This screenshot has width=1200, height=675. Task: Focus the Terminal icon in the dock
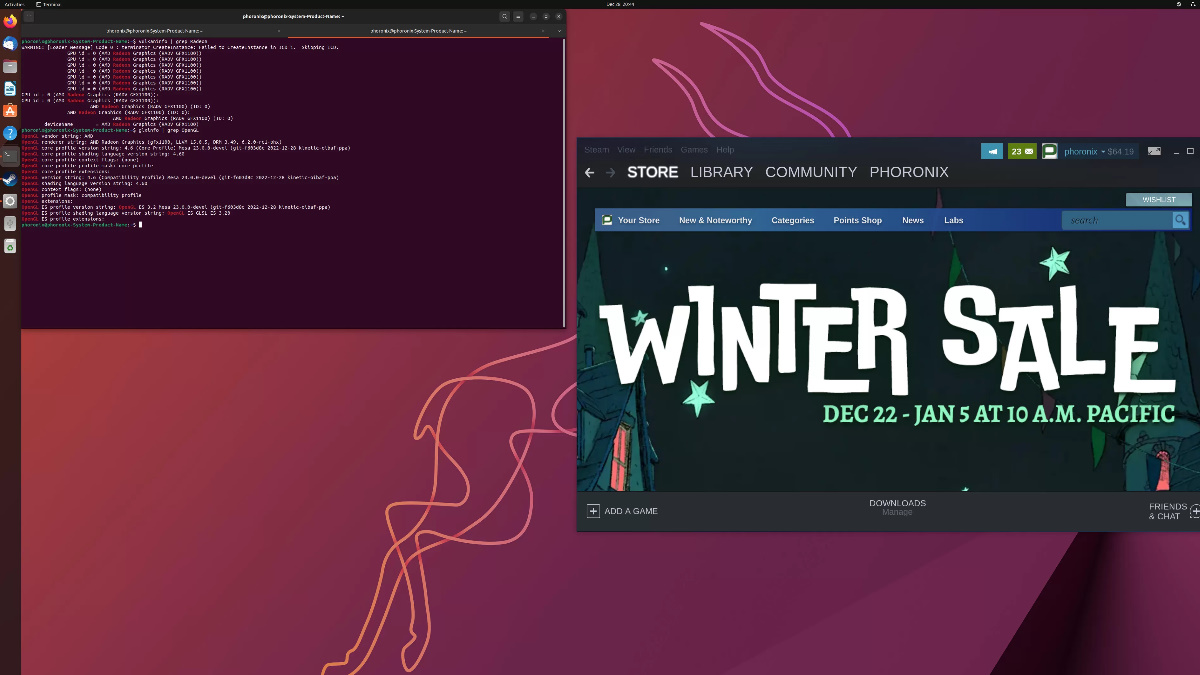click(x=10, y=155)
